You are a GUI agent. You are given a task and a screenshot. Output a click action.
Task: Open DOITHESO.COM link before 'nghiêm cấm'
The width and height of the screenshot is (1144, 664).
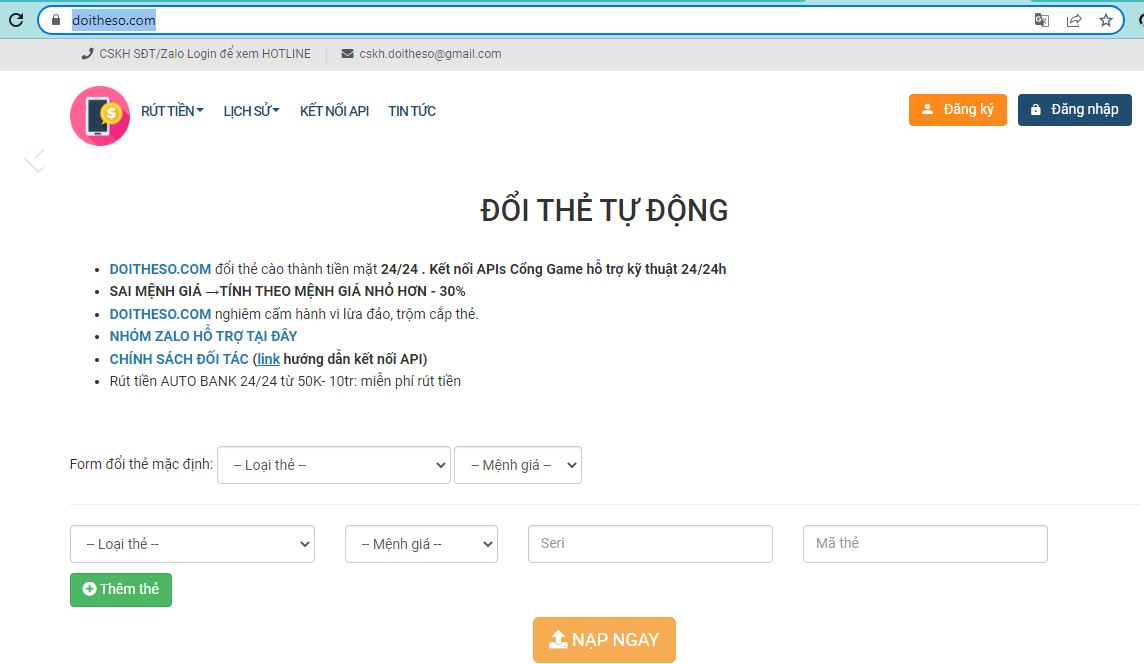160,314
